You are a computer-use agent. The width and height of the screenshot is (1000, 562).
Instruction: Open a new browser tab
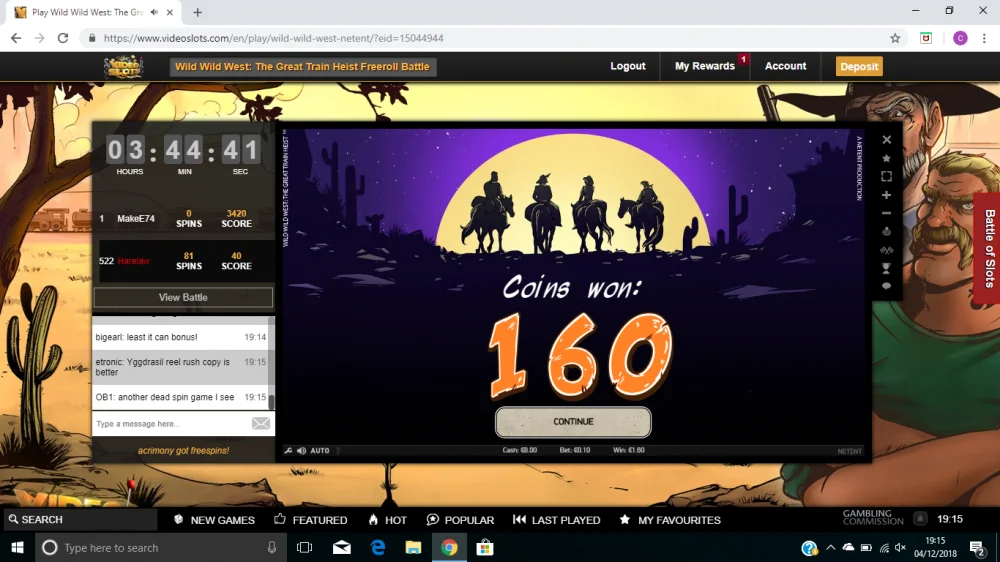(x=198, y=12)
